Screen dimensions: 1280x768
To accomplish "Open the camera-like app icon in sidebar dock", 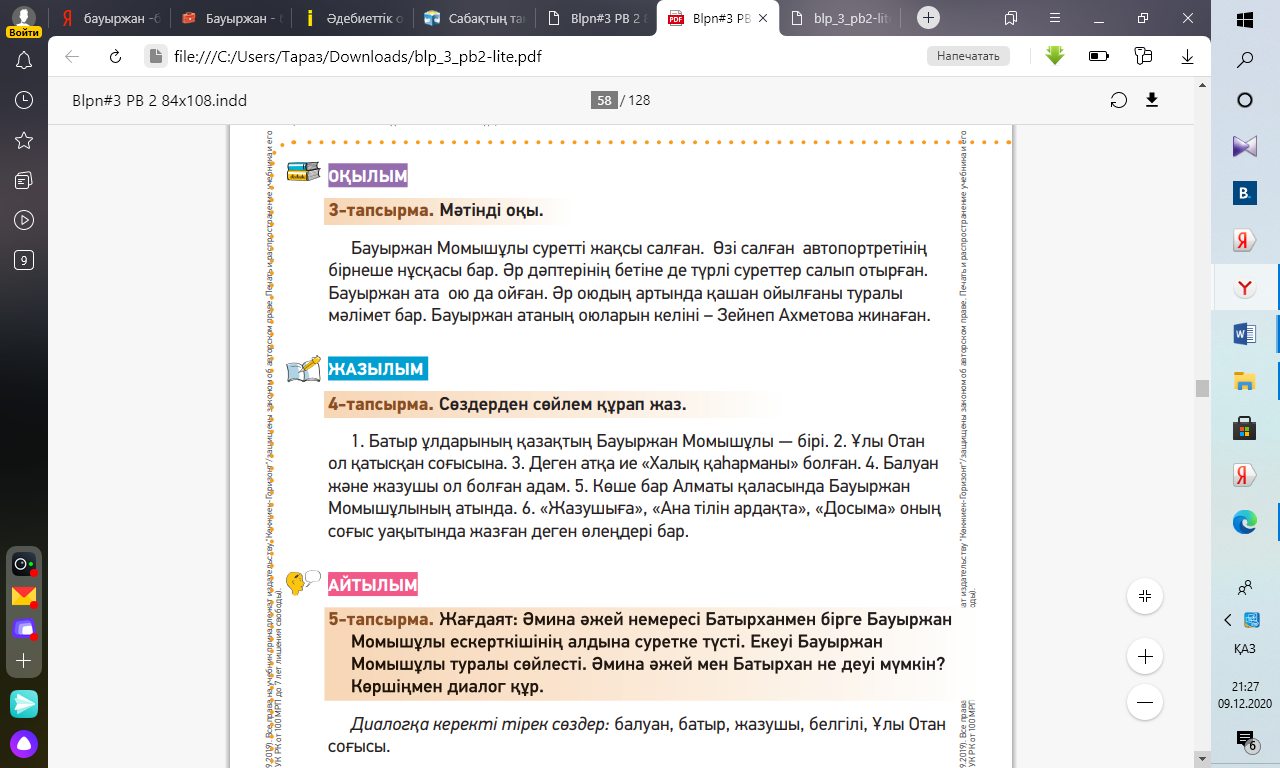I will tap(24, 565).
